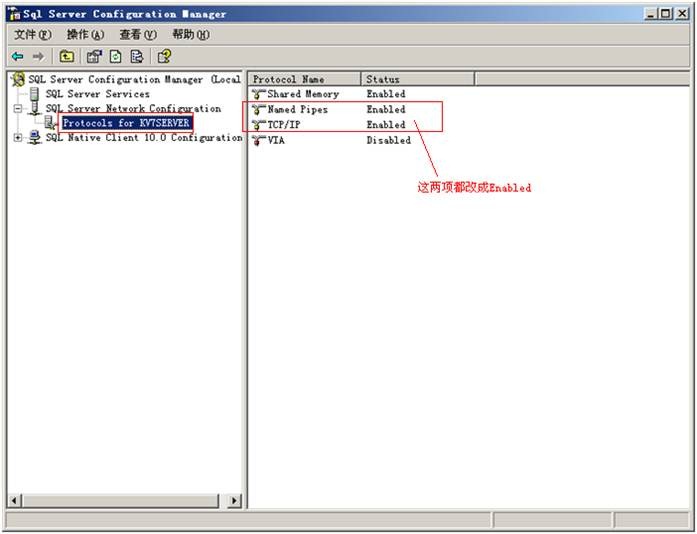Click the Enabled status of Named Pipes
Screen dimensions: 697x534
click(386, 109)
